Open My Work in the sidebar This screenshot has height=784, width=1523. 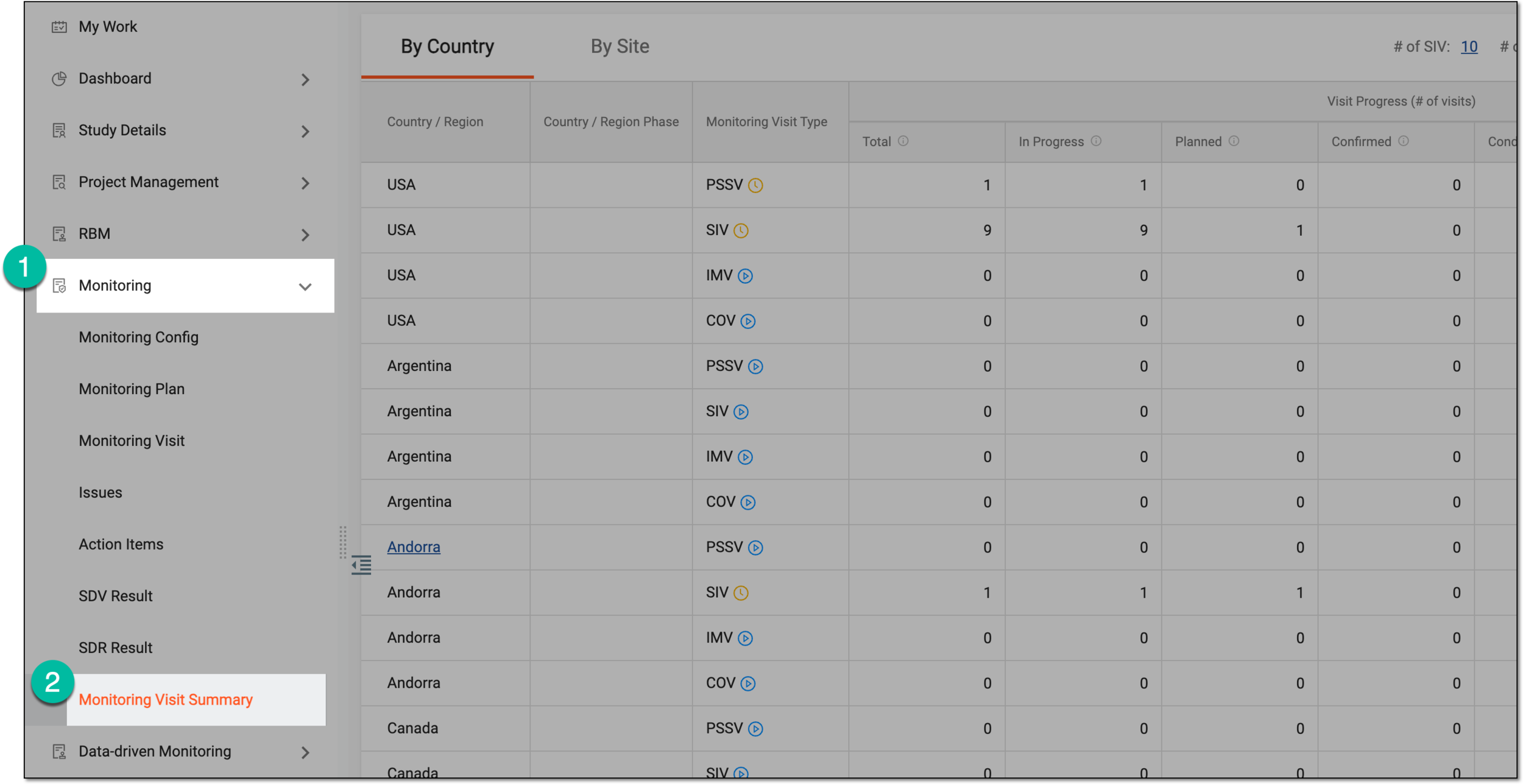coord(108,27)
